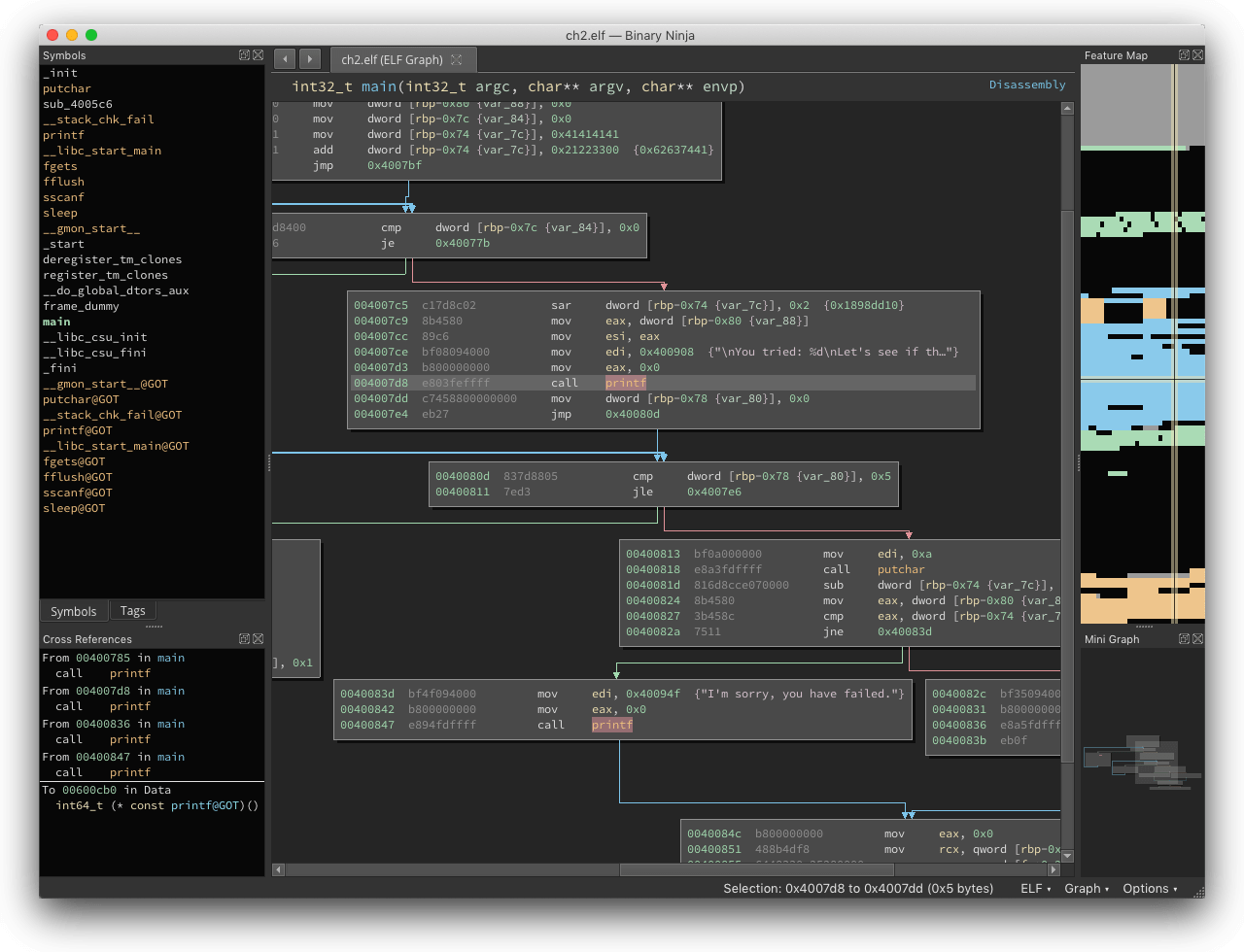Screen dimensions: 1244x952
Task: Close the Mini Graph panel
Action: [x=1198, y=639]
